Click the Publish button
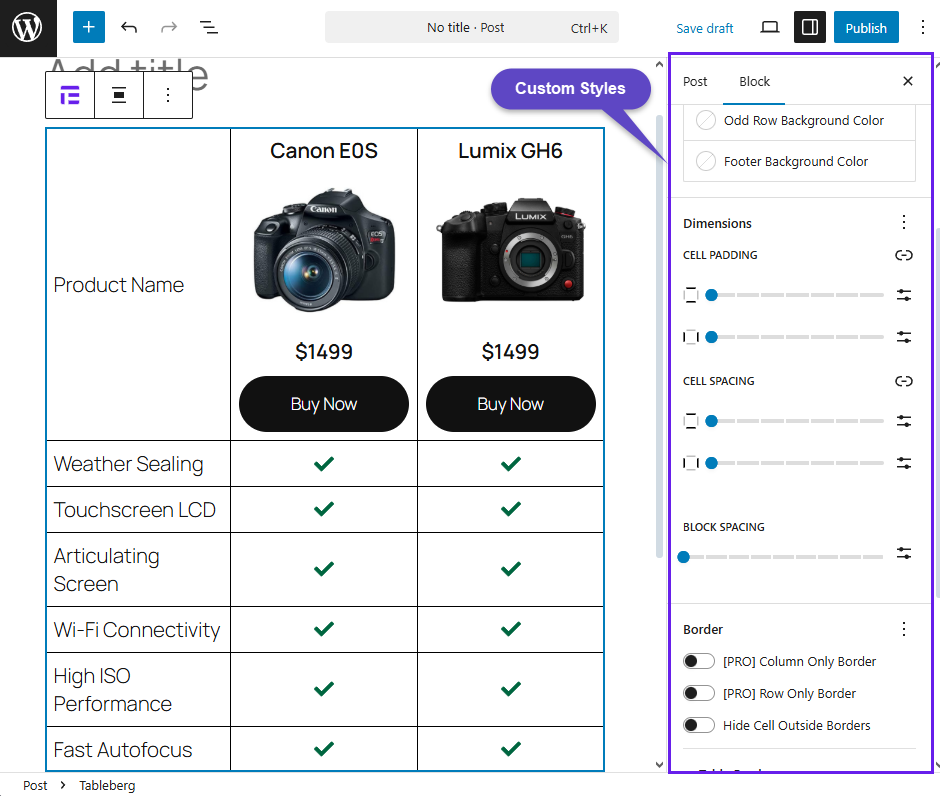Screen dimensions: 940x796 866,28
